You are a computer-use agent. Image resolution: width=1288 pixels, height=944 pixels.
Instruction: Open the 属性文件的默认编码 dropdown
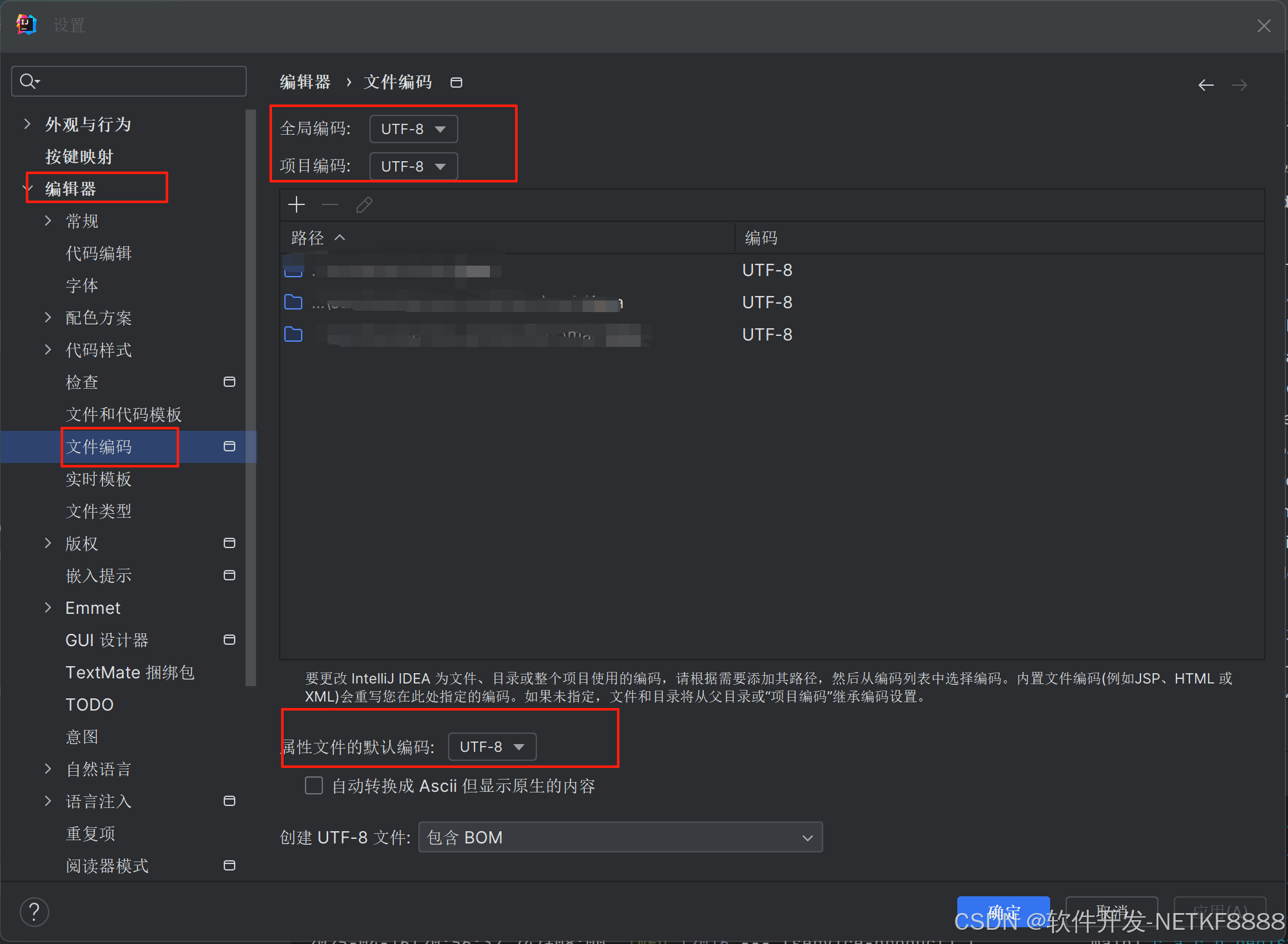[492, 746]
